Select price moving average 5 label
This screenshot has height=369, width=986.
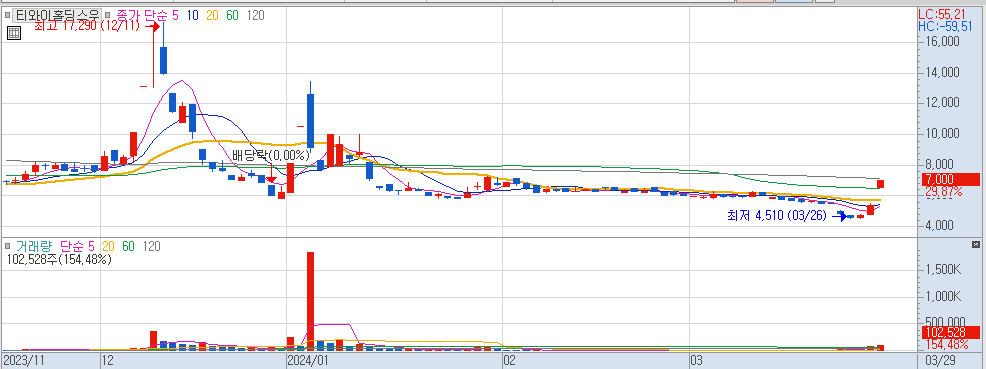click(x=174, y=15)
